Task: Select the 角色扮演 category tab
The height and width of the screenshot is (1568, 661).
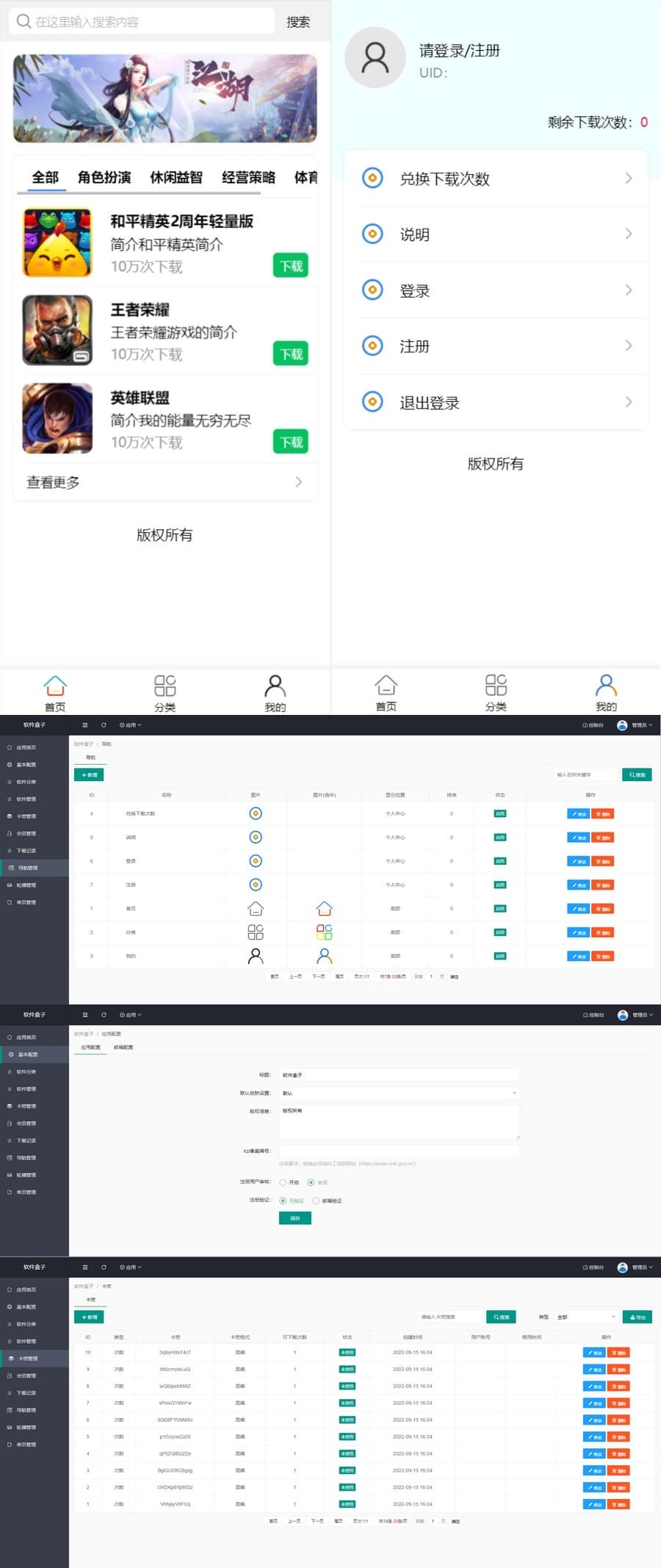Action: tap(104, 177)
